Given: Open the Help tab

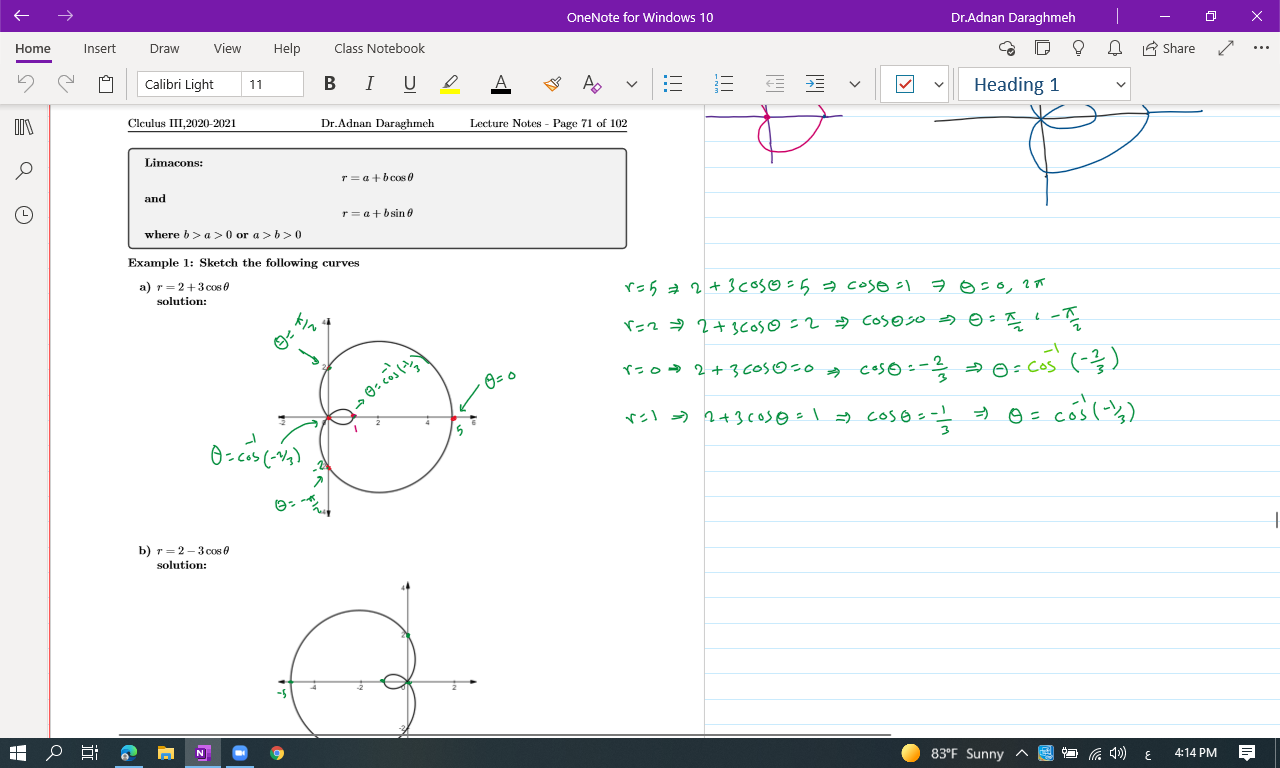Looking at the screenshot, I should pos(287,48).
